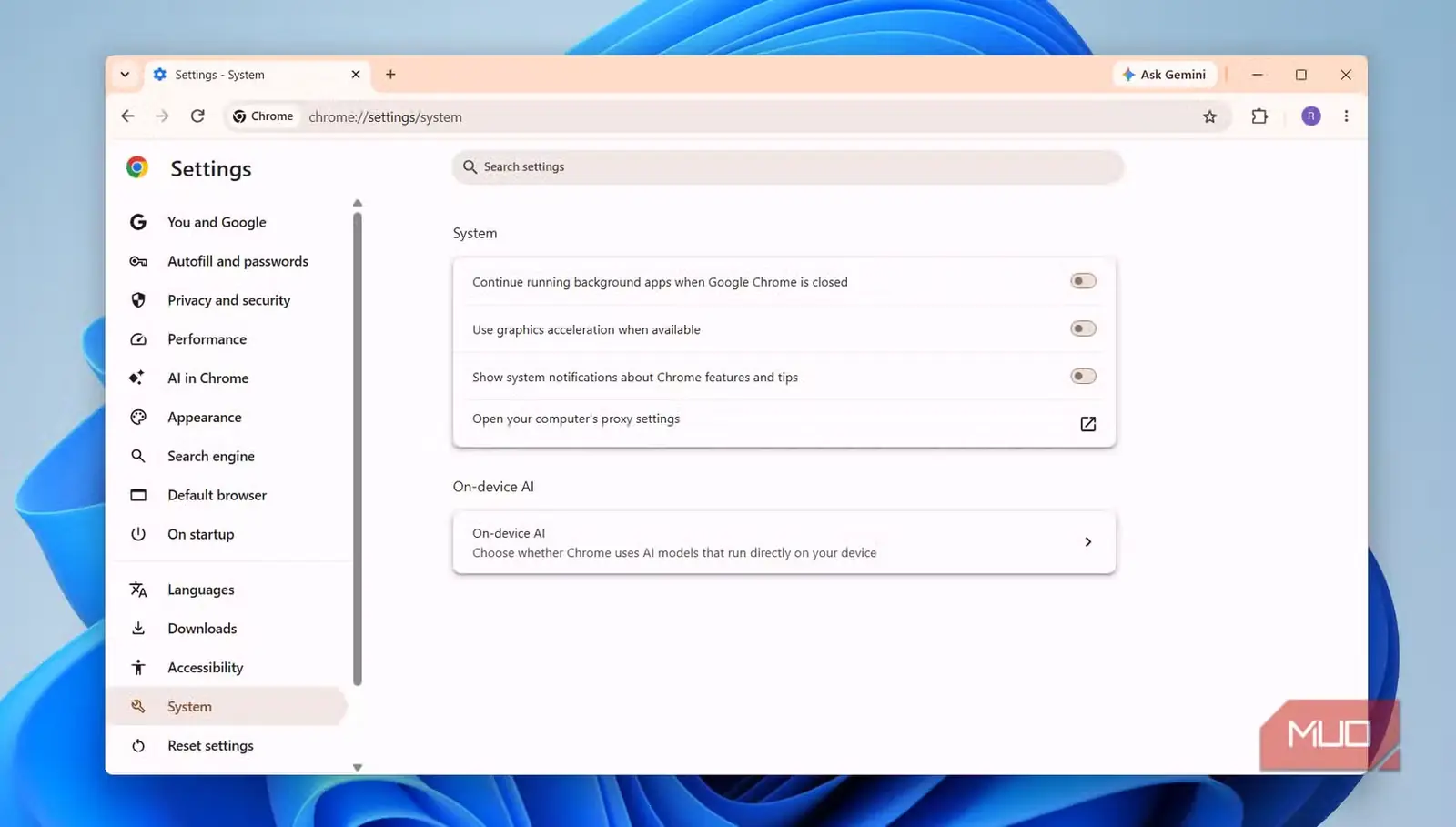The width and height of the screenshot is (1456, 827).
Task: Click the person icon for Accessibility
Action: (138, 668)
